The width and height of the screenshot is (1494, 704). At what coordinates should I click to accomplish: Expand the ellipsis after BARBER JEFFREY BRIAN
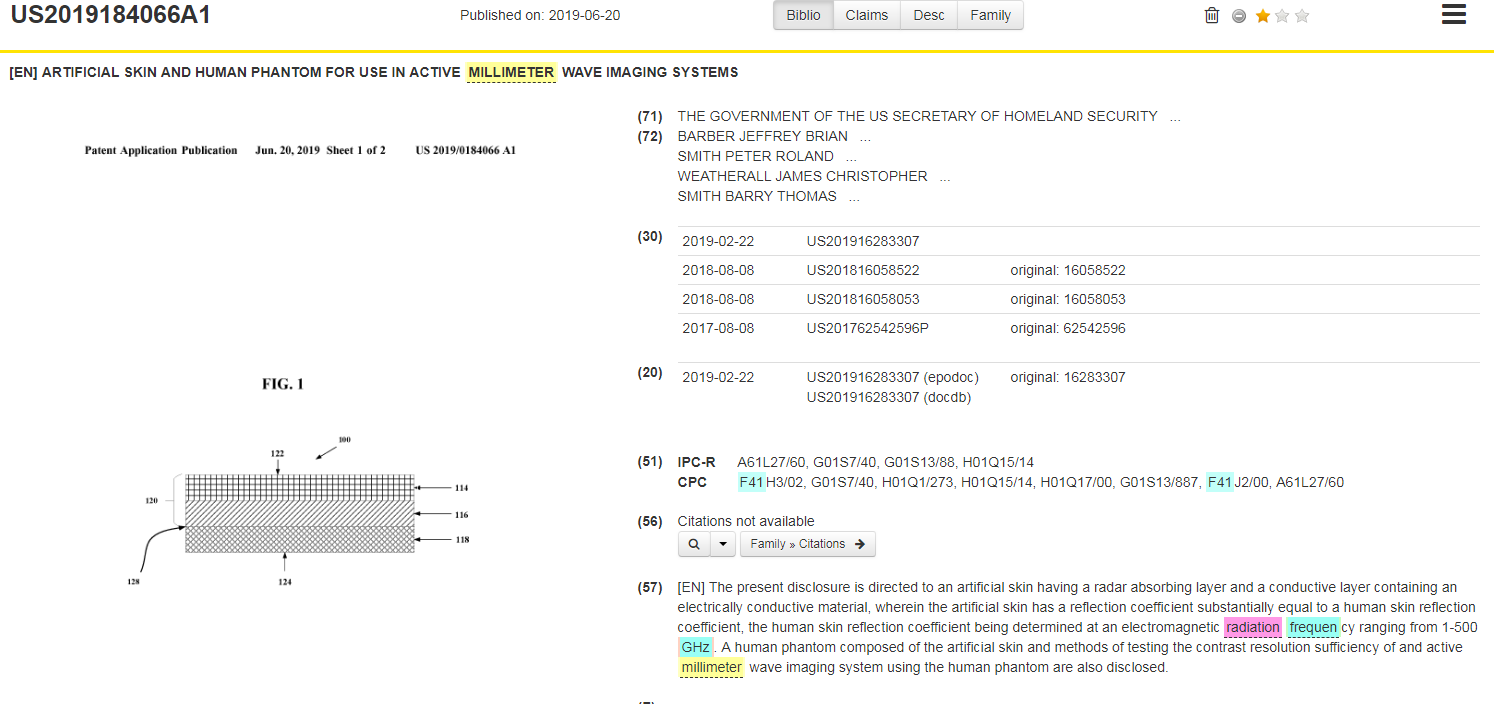[865, 137]
